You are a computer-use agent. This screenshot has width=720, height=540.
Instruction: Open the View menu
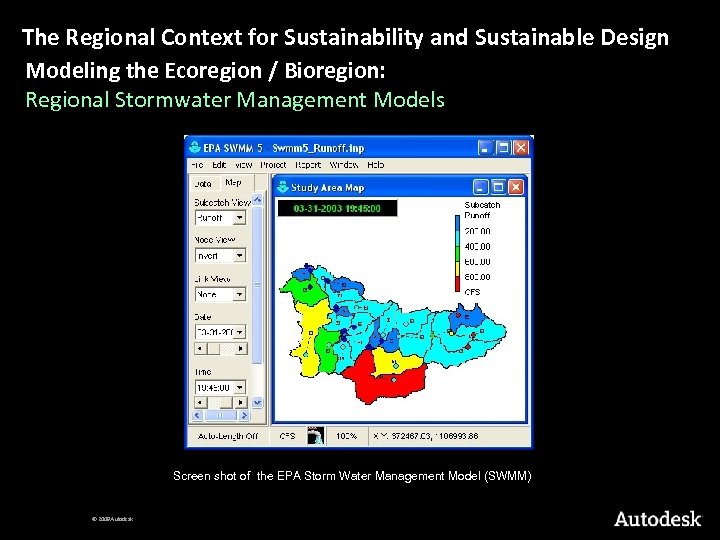pos(243,164)
